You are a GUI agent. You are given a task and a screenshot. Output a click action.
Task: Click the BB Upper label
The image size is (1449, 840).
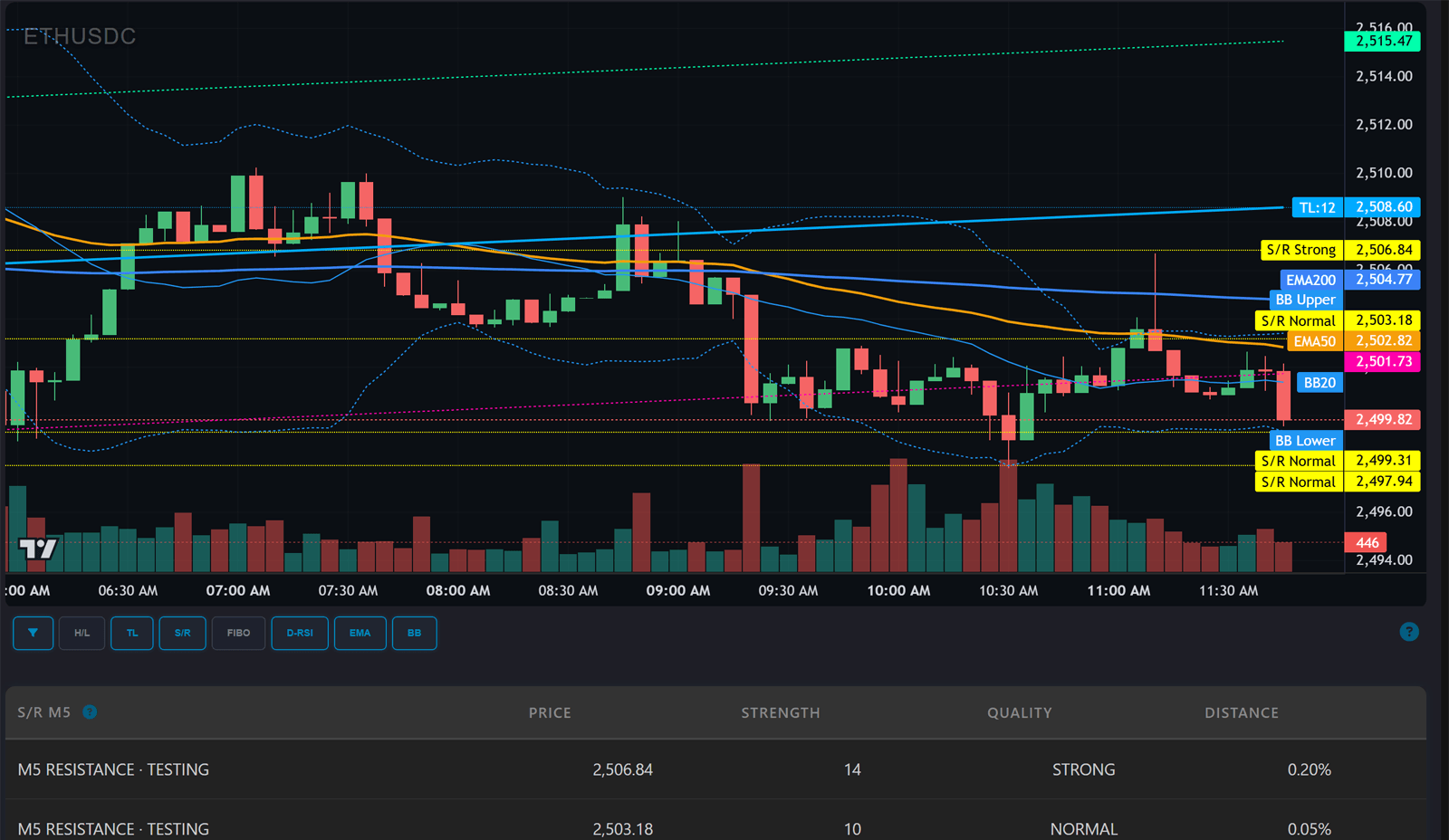point(1305,300)
